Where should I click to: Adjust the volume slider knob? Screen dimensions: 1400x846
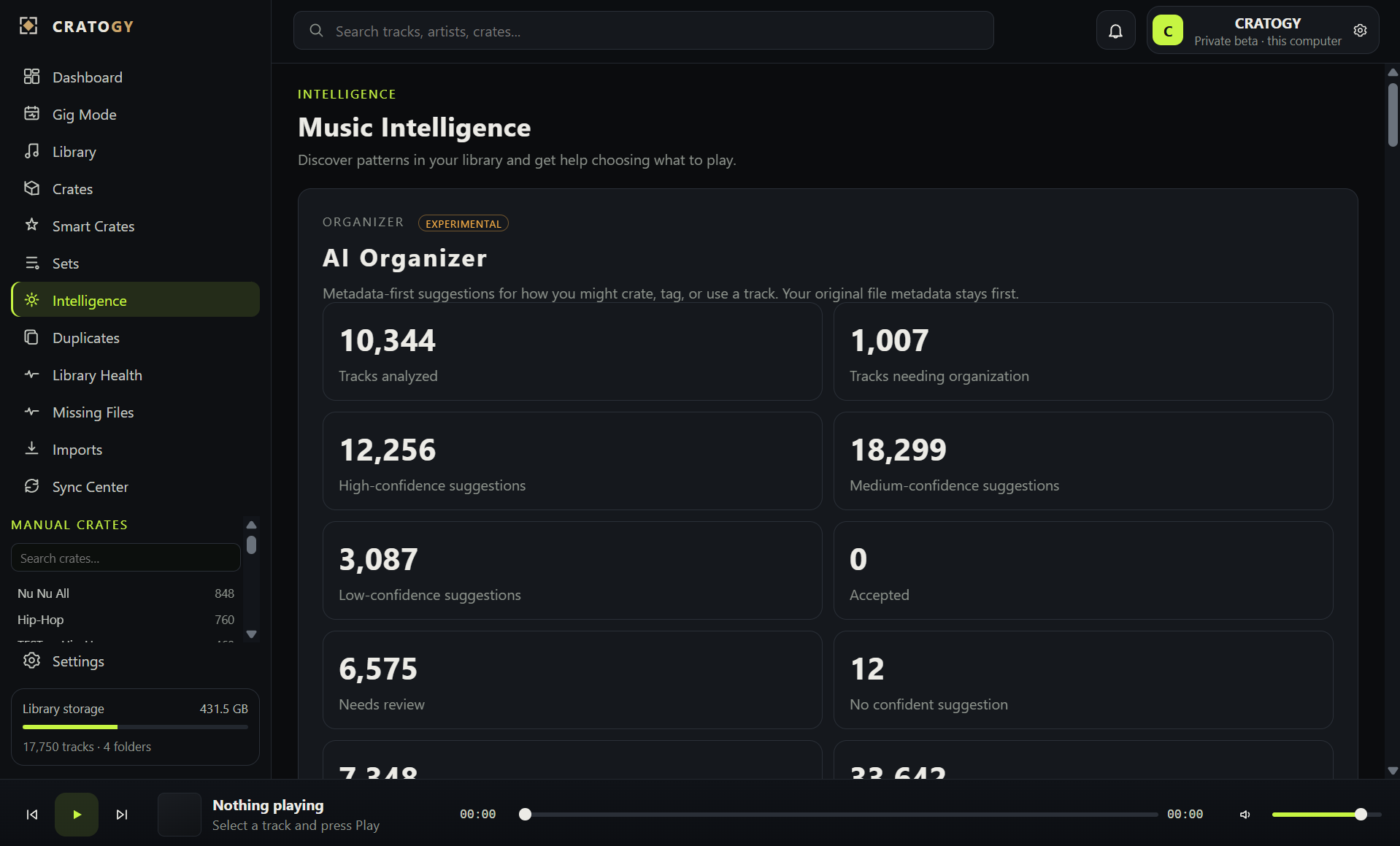1361,815
